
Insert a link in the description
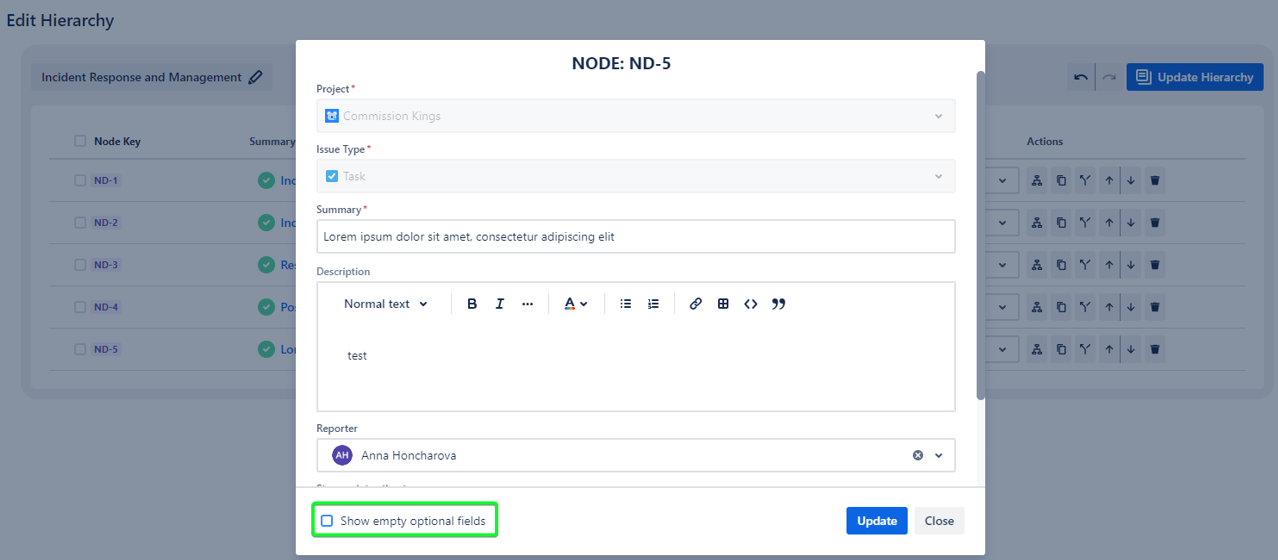[x=696, y=304]
